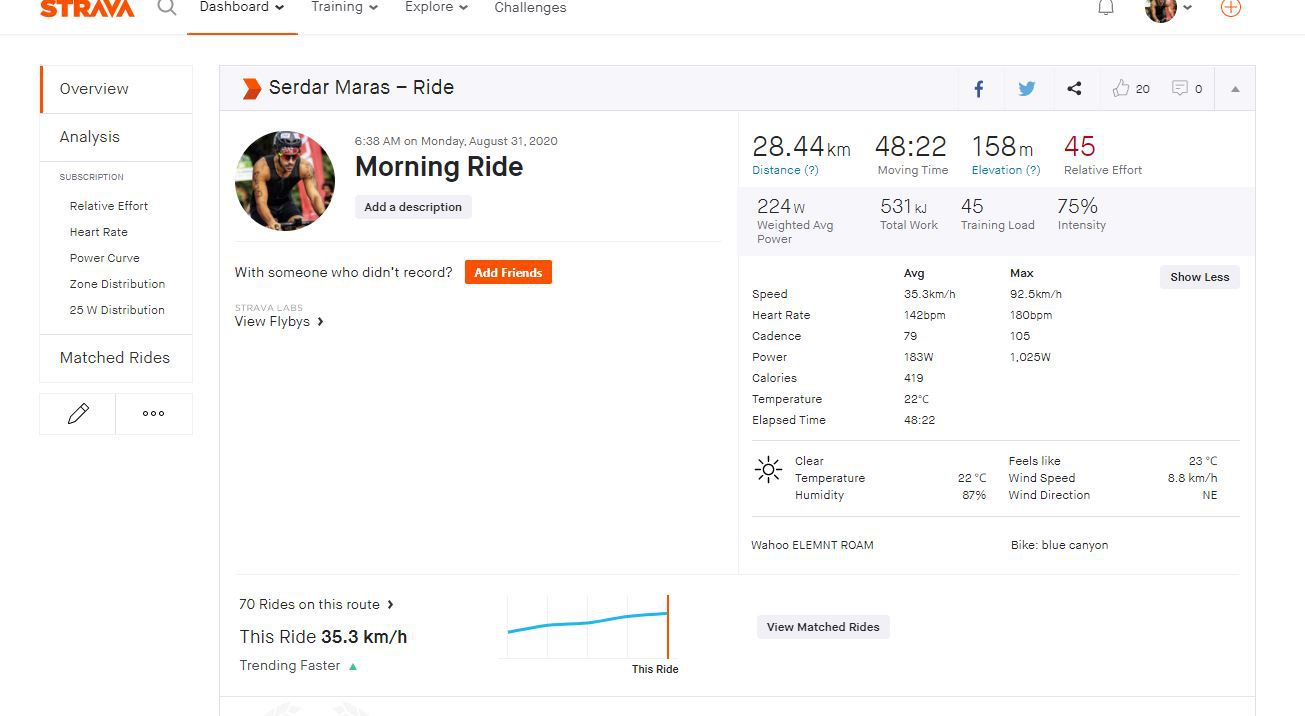Expand the Dashboard dropdown menu
The image size is (1305, 716).
[241, 8]
